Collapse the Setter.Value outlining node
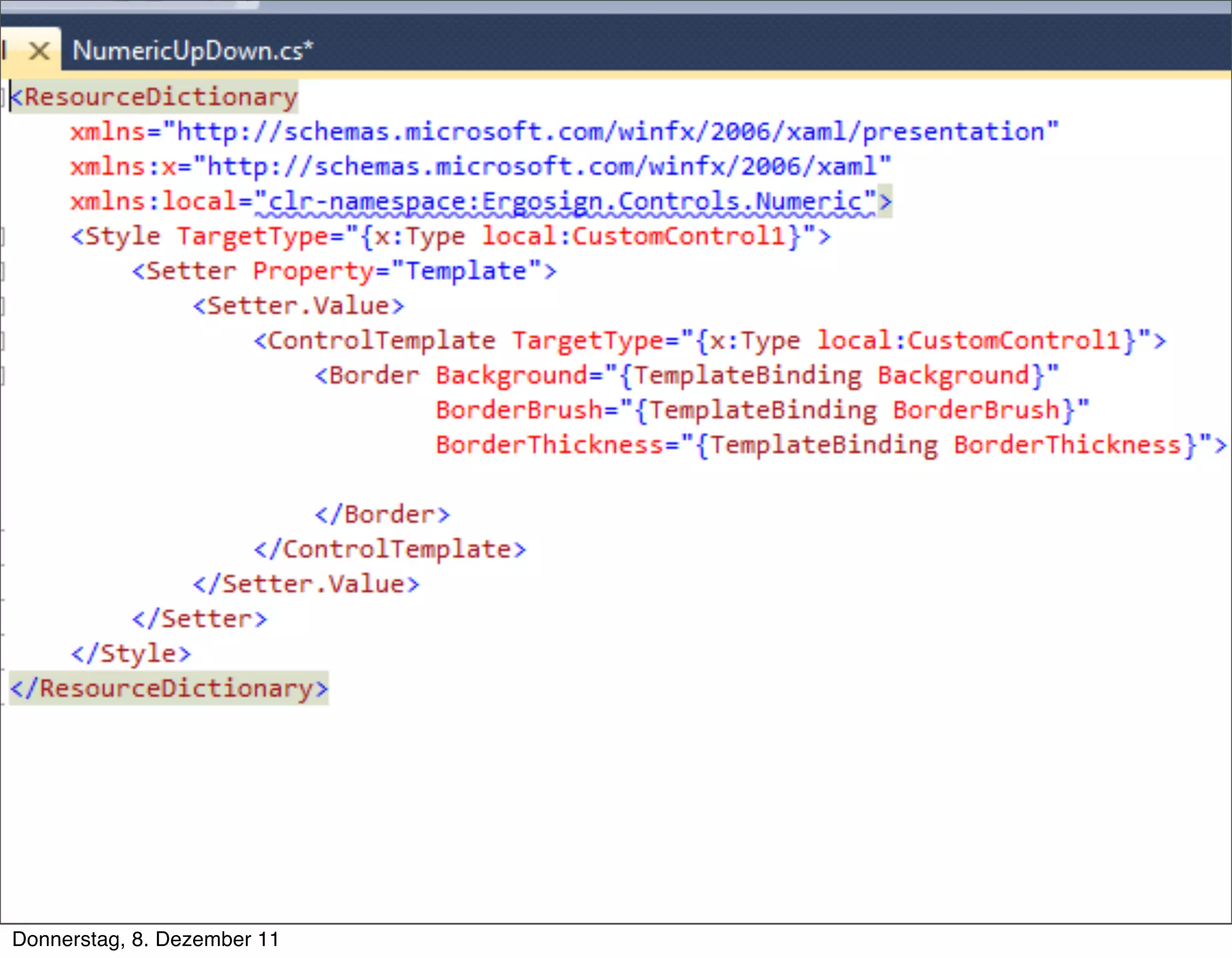 click(2, 307)
